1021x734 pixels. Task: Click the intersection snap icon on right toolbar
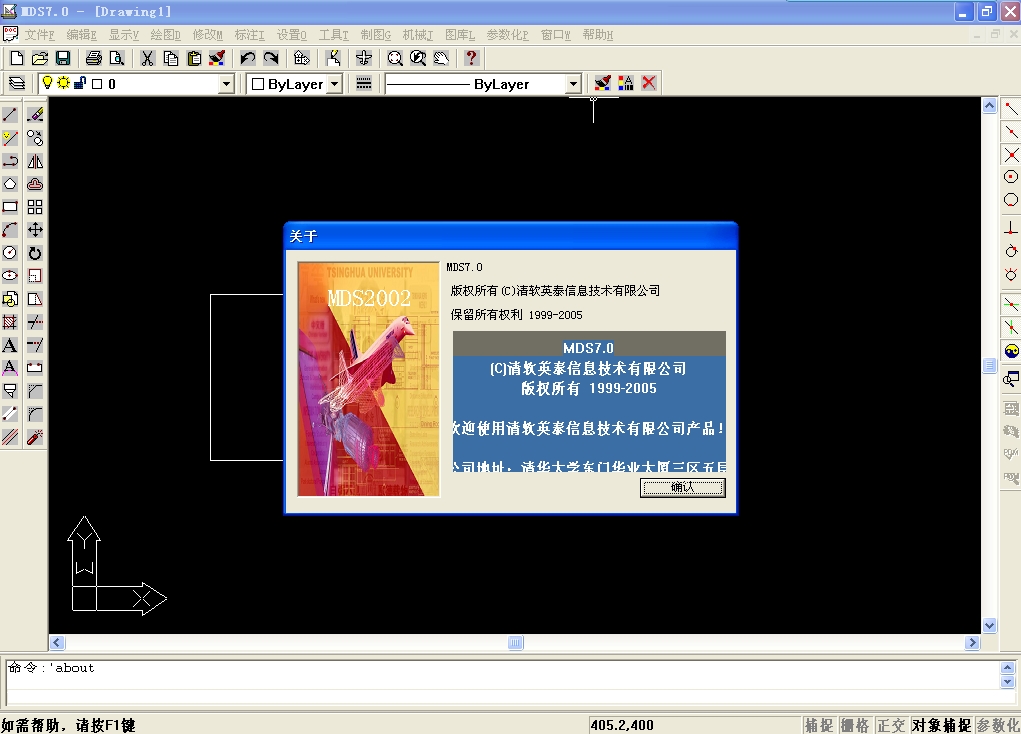(x=1011, y=154)
